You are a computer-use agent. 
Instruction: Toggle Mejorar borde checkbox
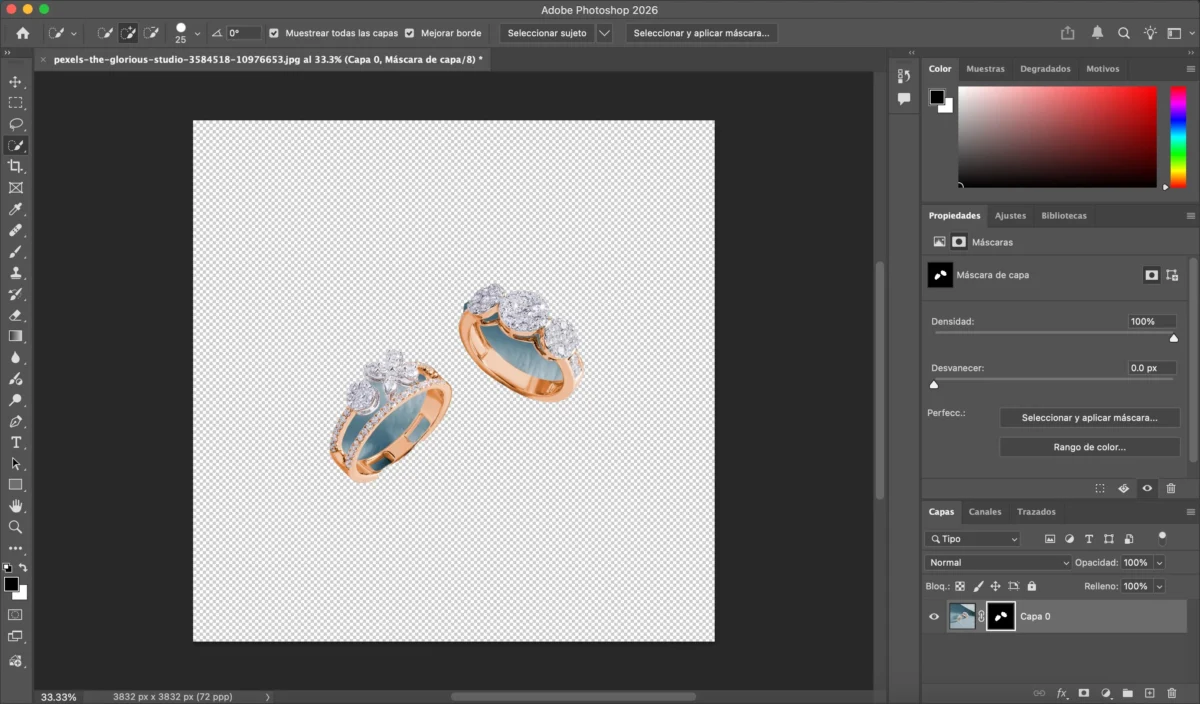(410, 33)
